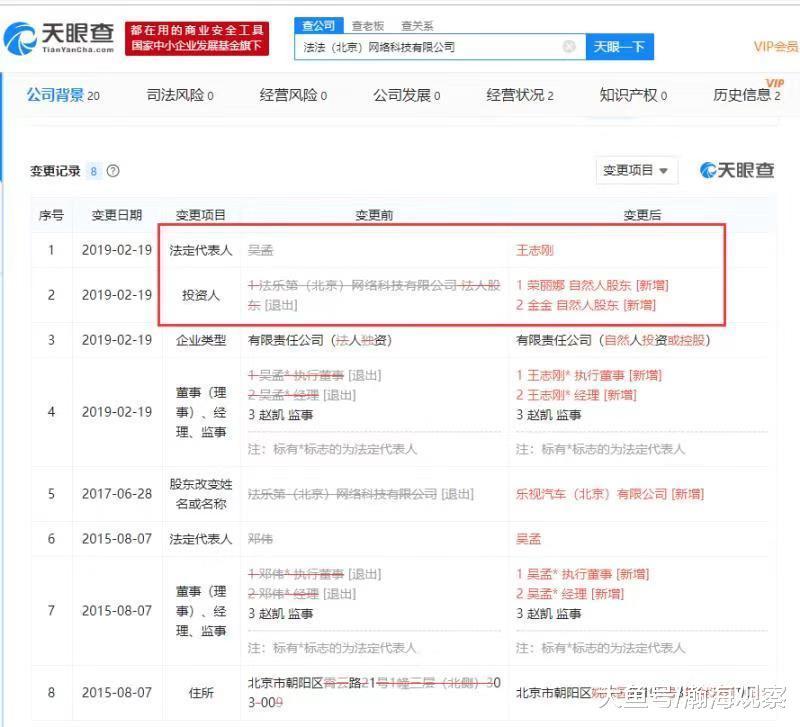Viewport: 800px width, 727px height.
Task: Open the 公司背景 section tab
Action: (63, 95)
